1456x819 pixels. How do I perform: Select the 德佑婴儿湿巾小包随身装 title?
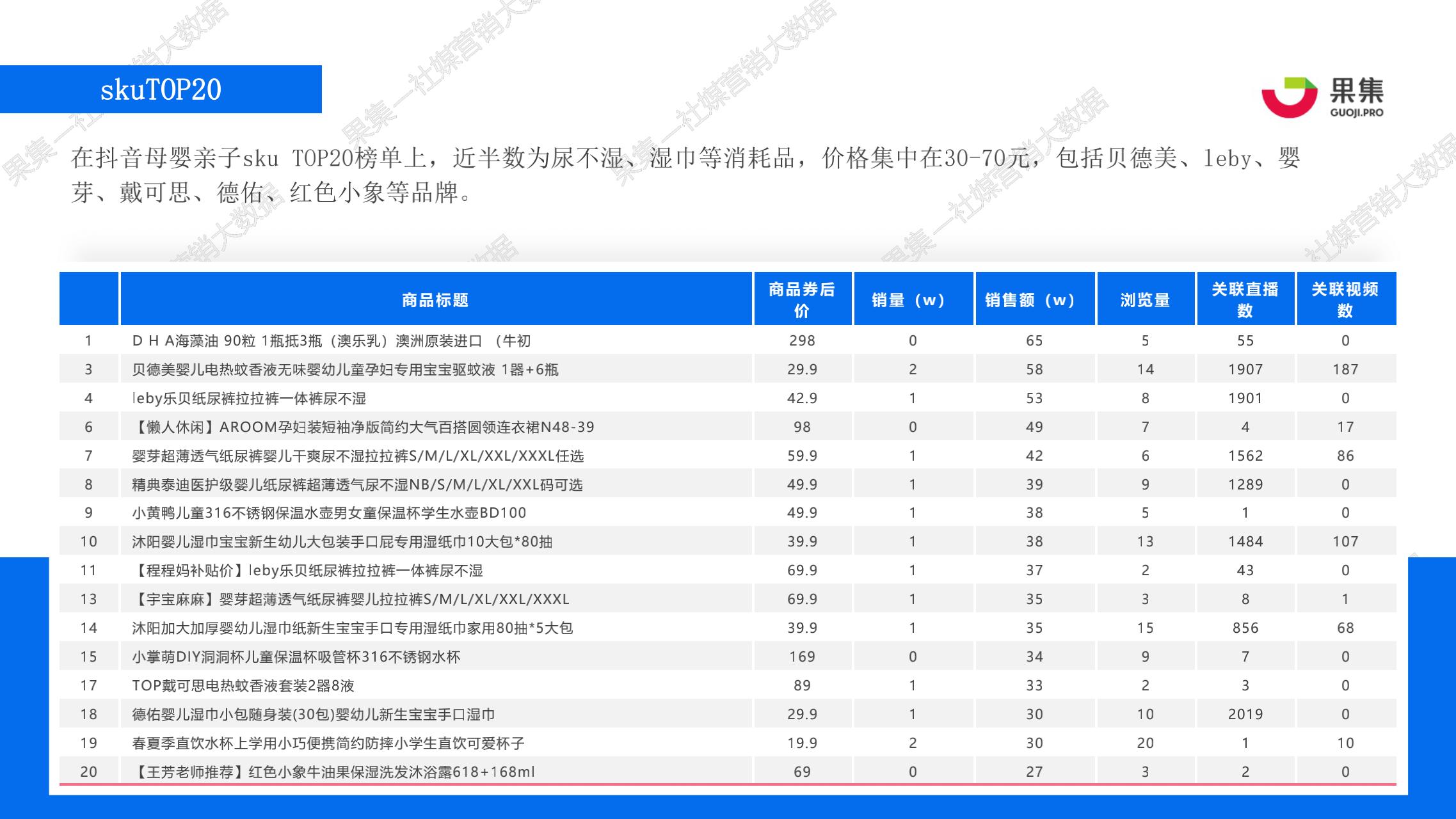tap(313, 715)
